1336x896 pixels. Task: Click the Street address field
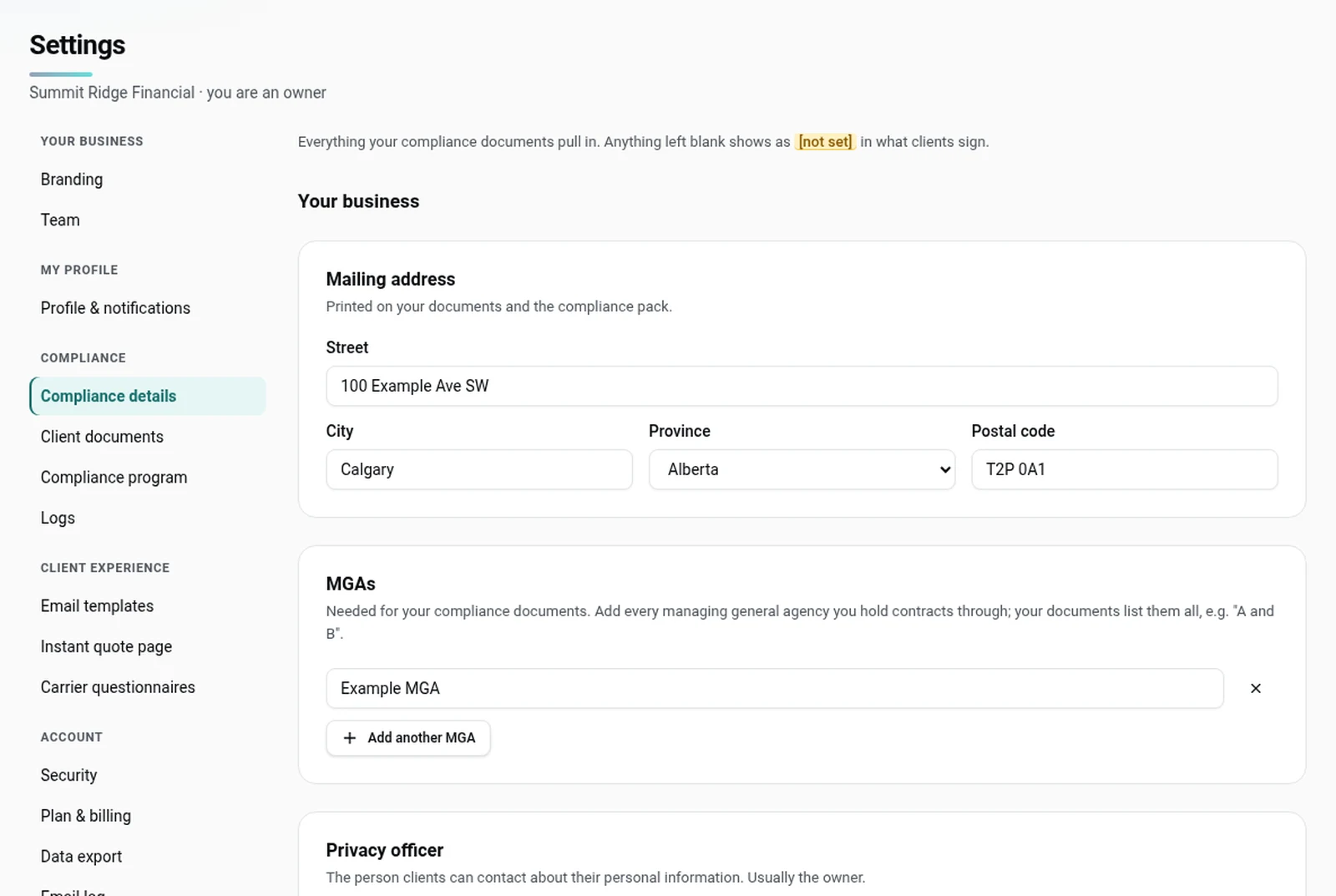coord(802,386)
